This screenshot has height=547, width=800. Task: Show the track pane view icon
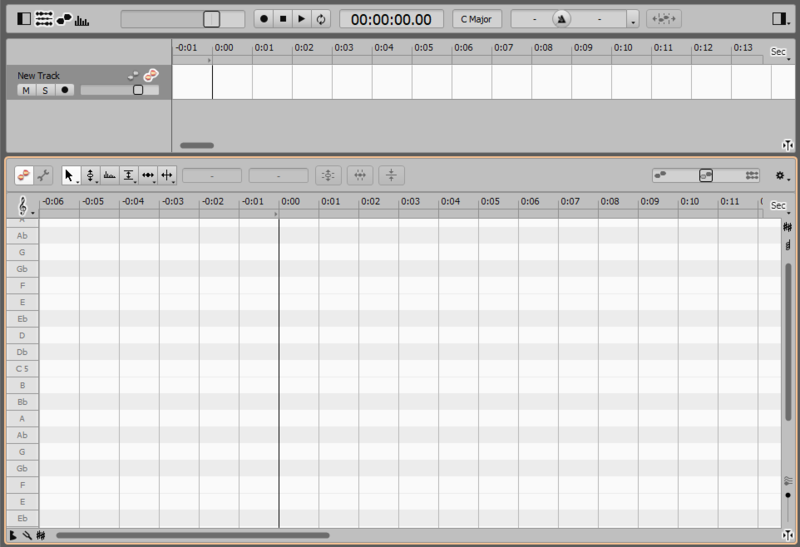tap(44, 19)
